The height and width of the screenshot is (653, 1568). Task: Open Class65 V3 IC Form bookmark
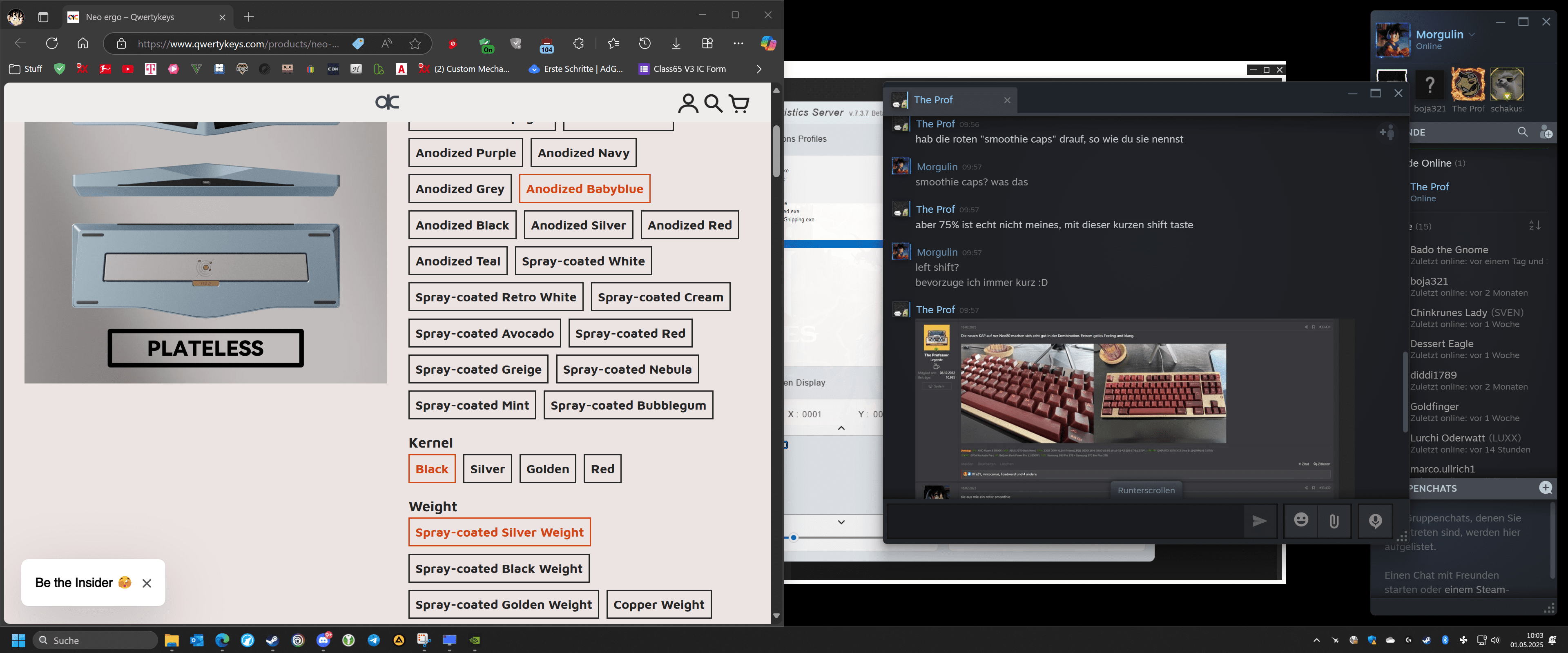pyautogui.click(x=682, y=69)
